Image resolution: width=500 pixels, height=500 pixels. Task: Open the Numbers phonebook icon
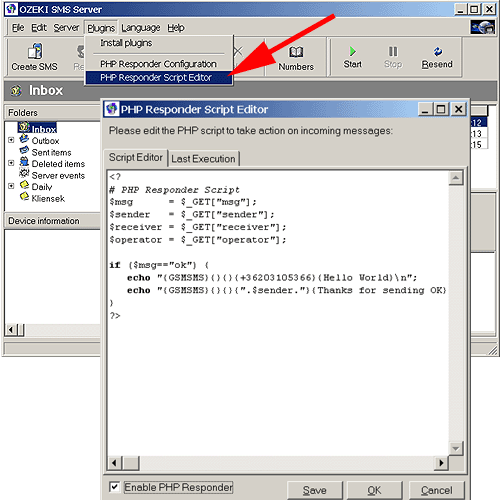(296, 52)
